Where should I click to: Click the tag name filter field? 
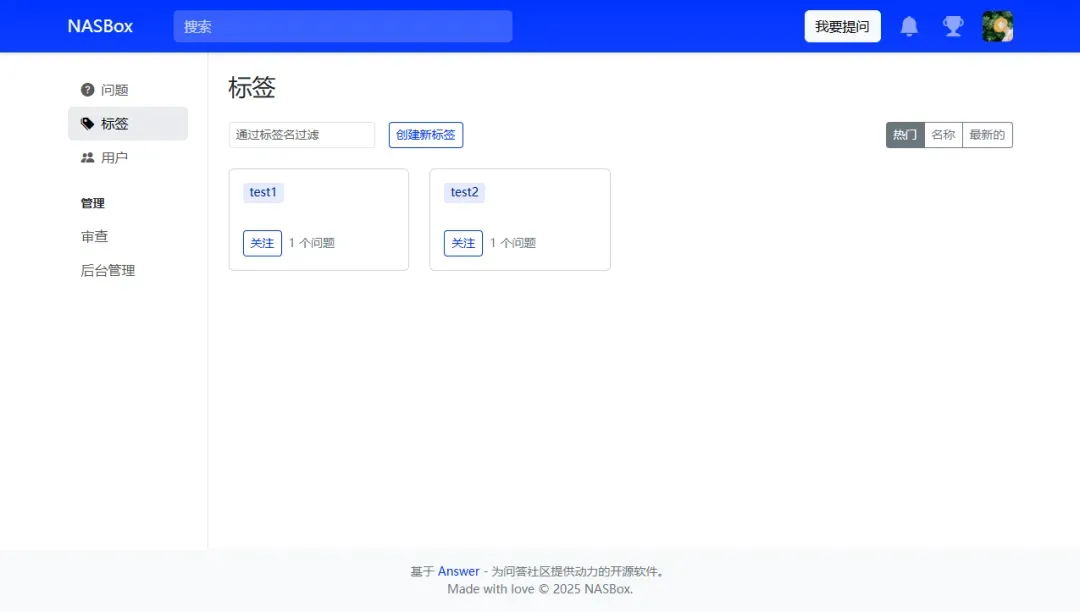(301, 135)
